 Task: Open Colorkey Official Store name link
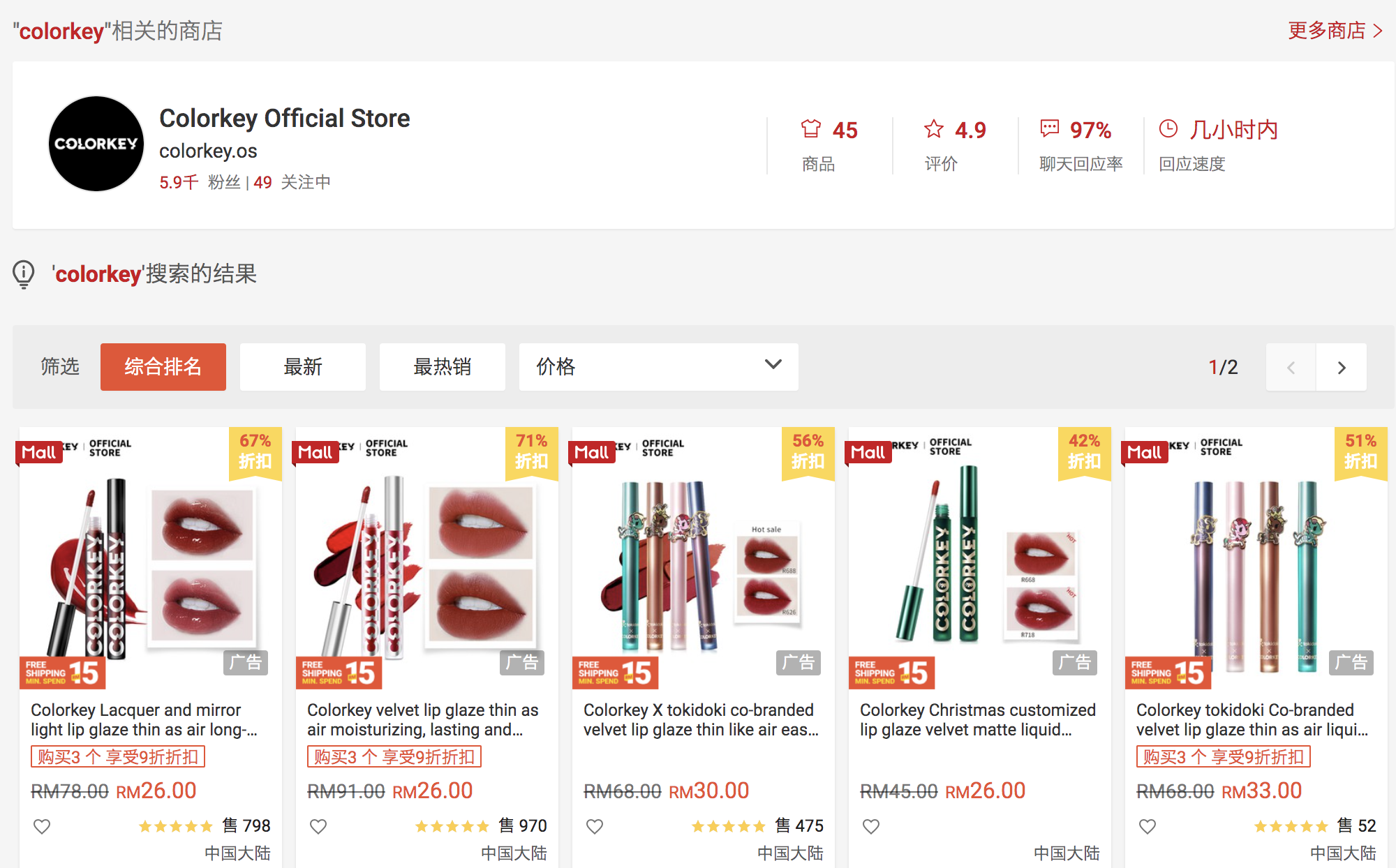[284, 118]
